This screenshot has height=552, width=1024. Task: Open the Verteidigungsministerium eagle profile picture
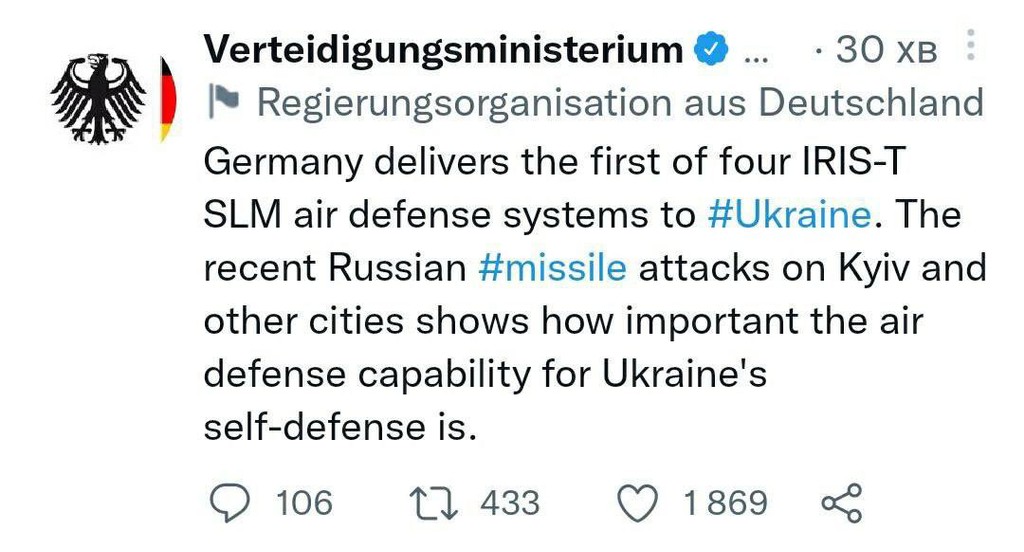tap(98, 97)
